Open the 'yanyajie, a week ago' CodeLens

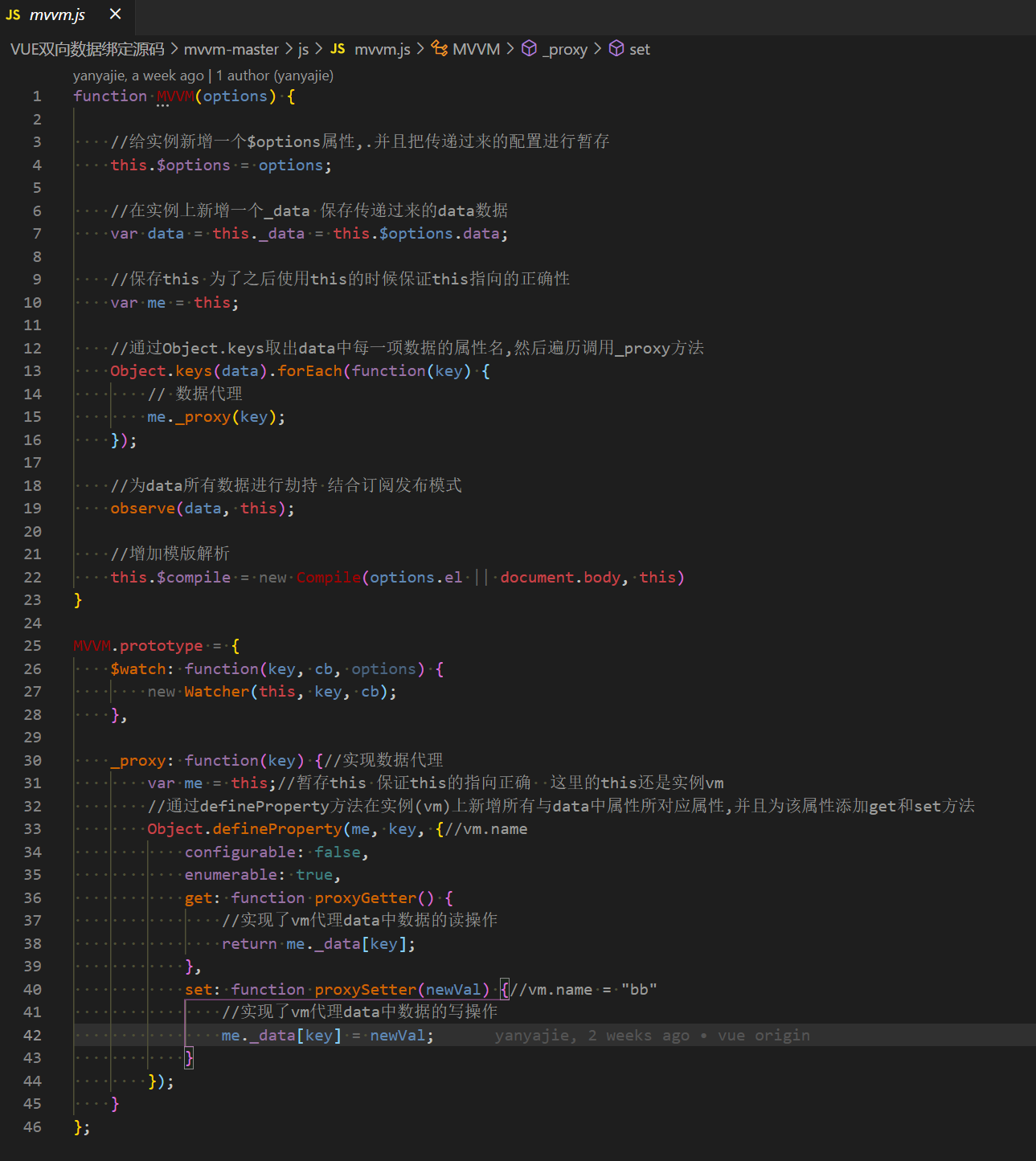tap(138, 76)
